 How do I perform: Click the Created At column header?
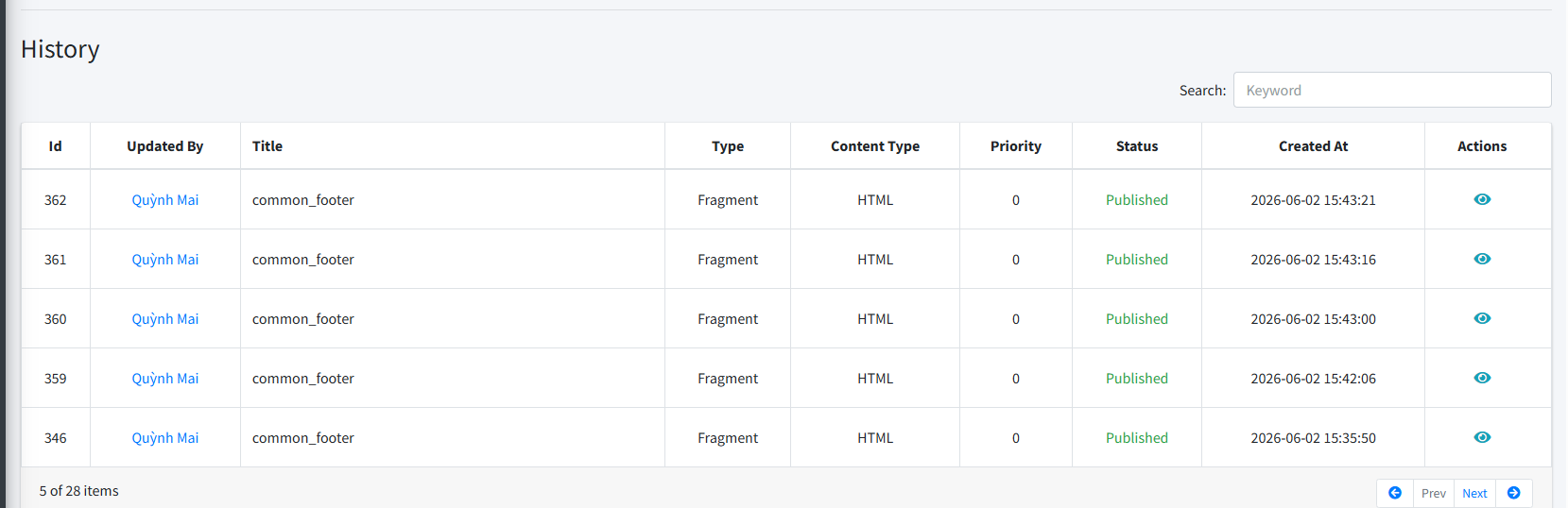tap(1314, 146)
